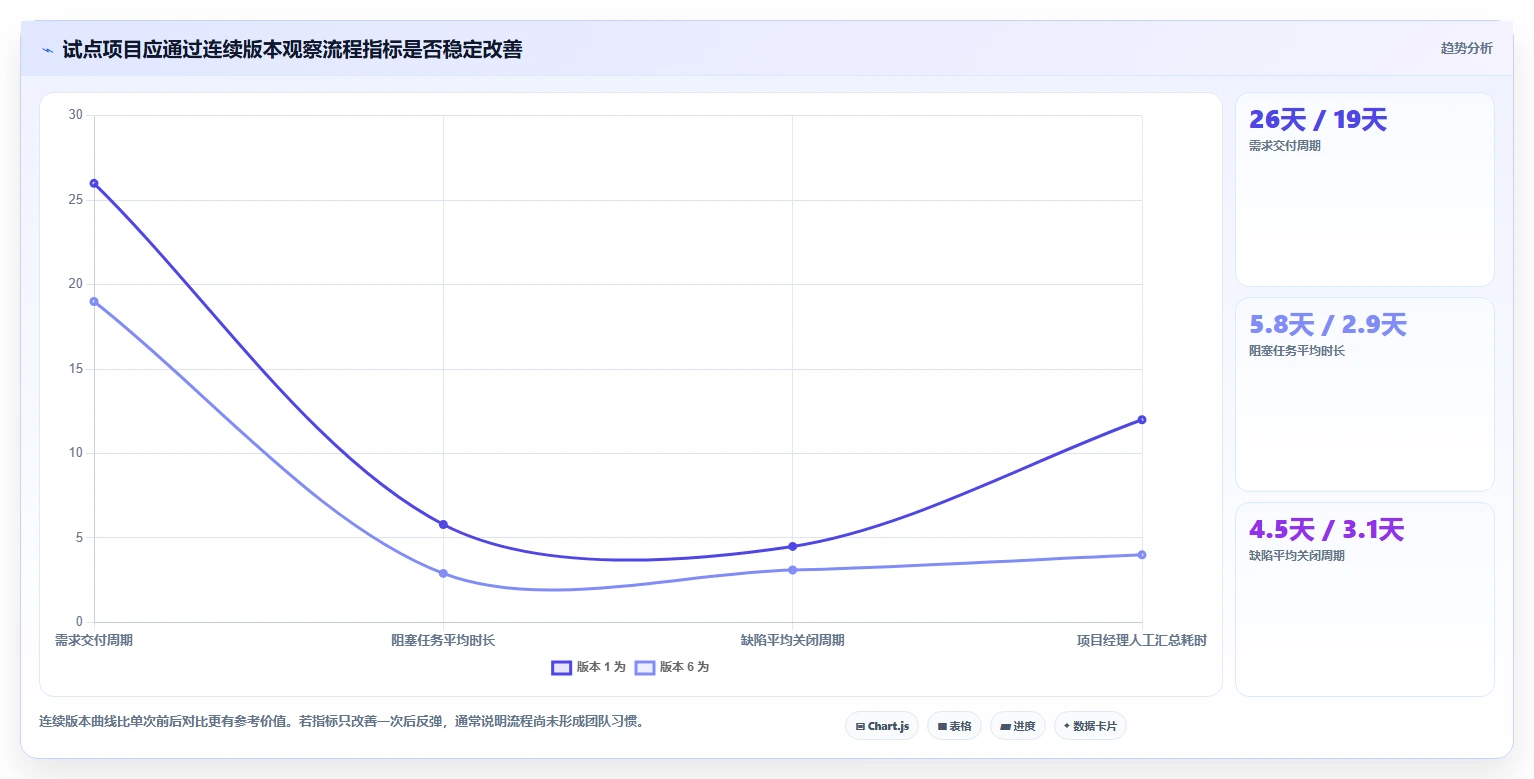Toggle the 版本 1 为 legend item
The height and width of the screenshot is (779, 1534).
(x=589, y=667)
